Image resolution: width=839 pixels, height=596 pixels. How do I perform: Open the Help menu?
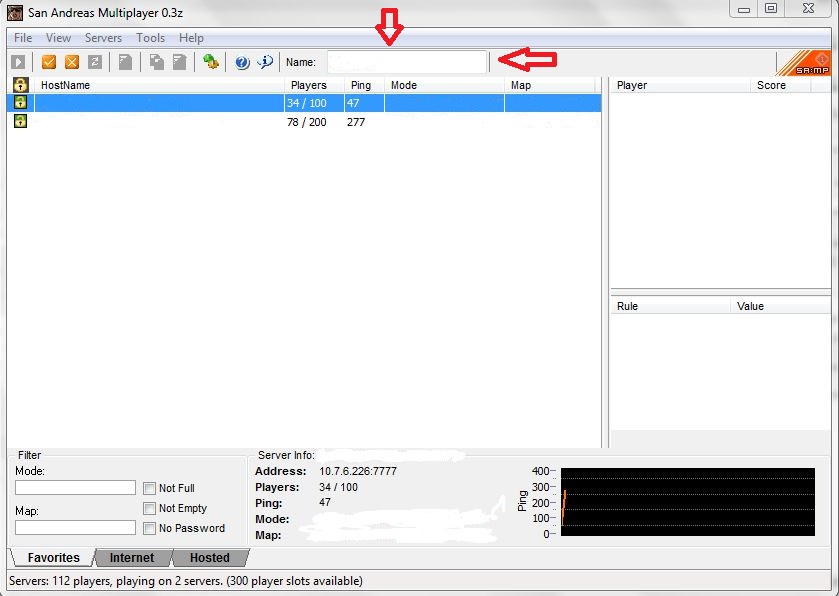tap(191, 38)
